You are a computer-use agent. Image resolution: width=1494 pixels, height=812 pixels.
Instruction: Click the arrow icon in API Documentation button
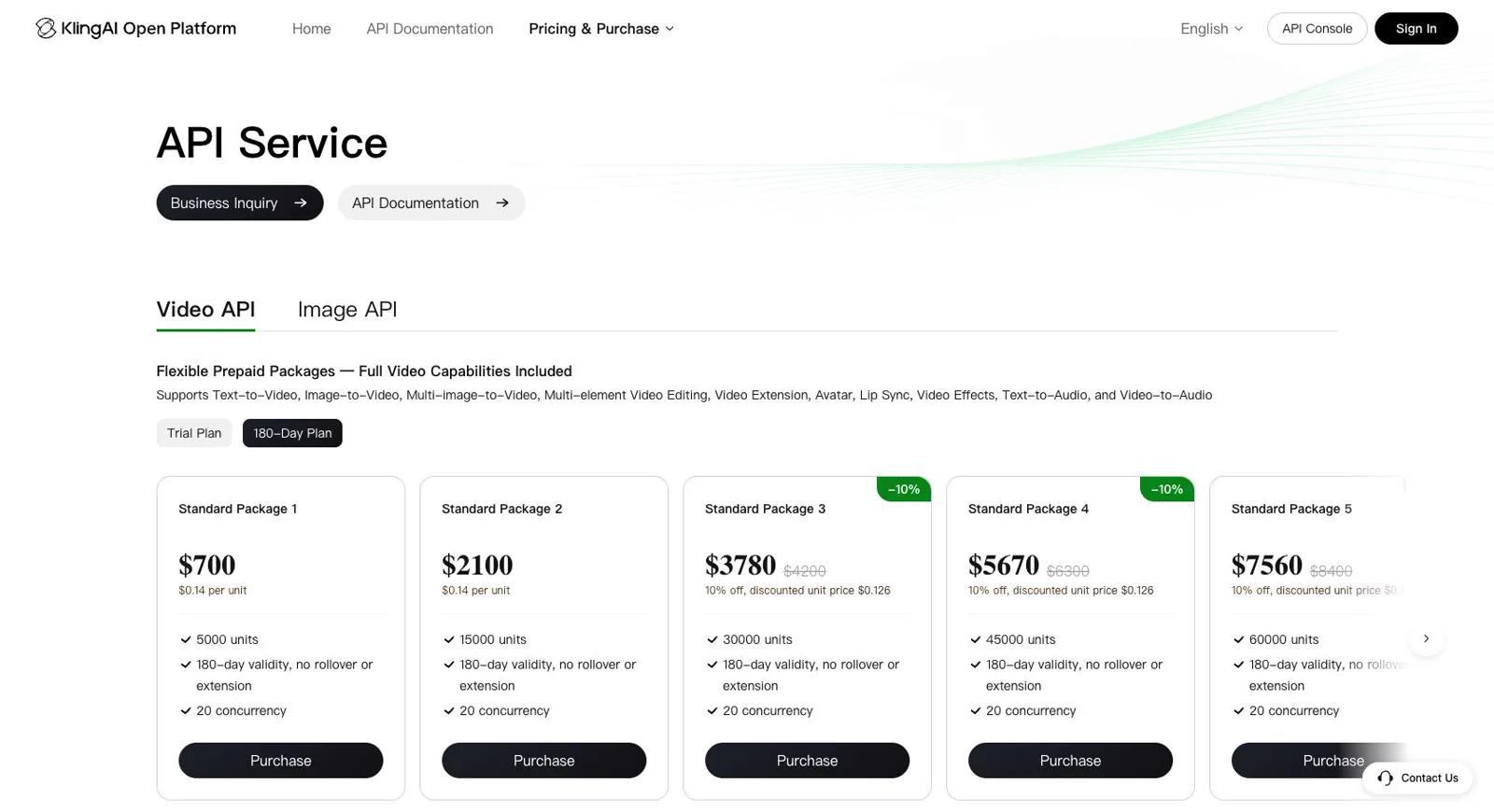pos(502,203)
